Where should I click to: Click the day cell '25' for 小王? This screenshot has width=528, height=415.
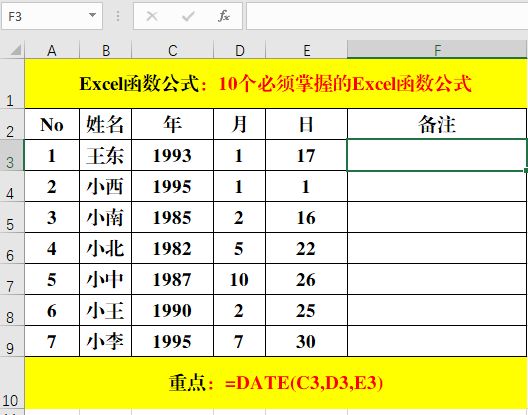(x=306, y=310)
